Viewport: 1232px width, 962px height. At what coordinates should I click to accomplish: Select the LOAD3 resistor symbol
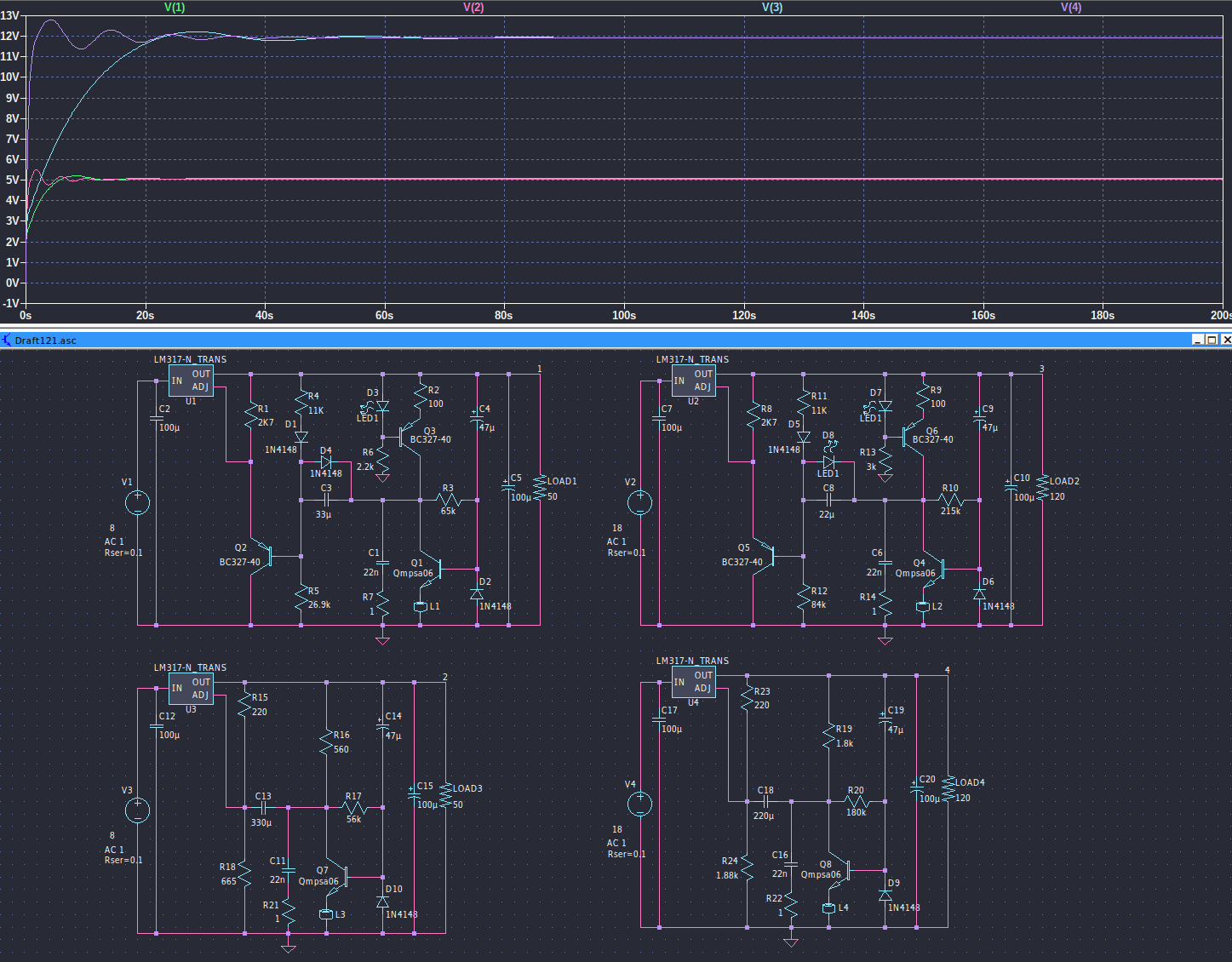point(445,796)
